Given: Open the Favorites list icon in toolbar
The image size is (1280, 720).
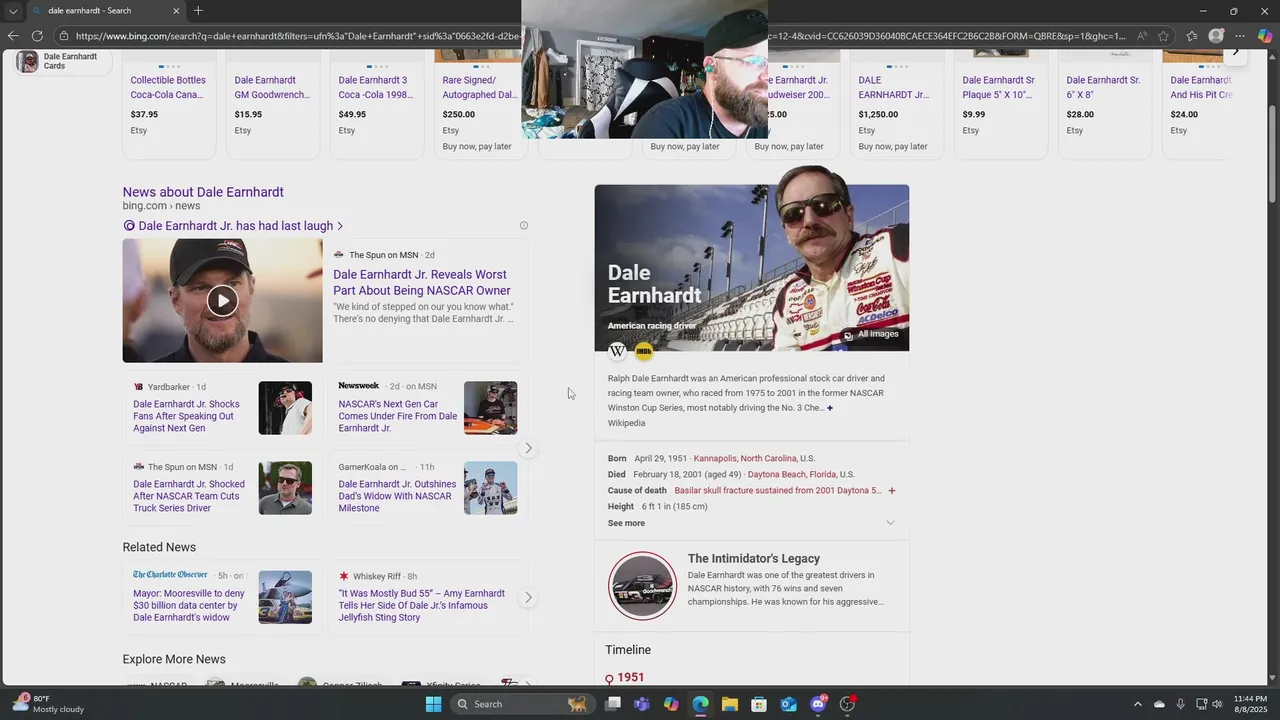Looking at the screenshot, I should pos(1190,36).
